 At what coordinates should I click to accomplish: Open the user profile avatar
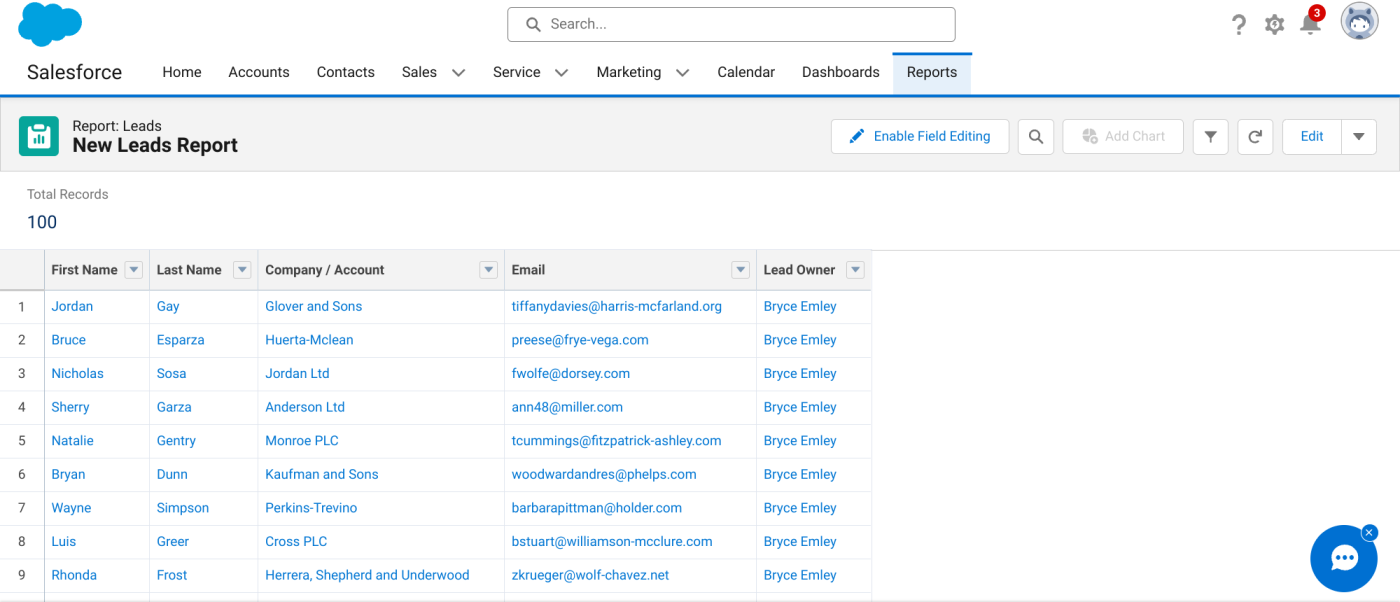[1359, 22]
